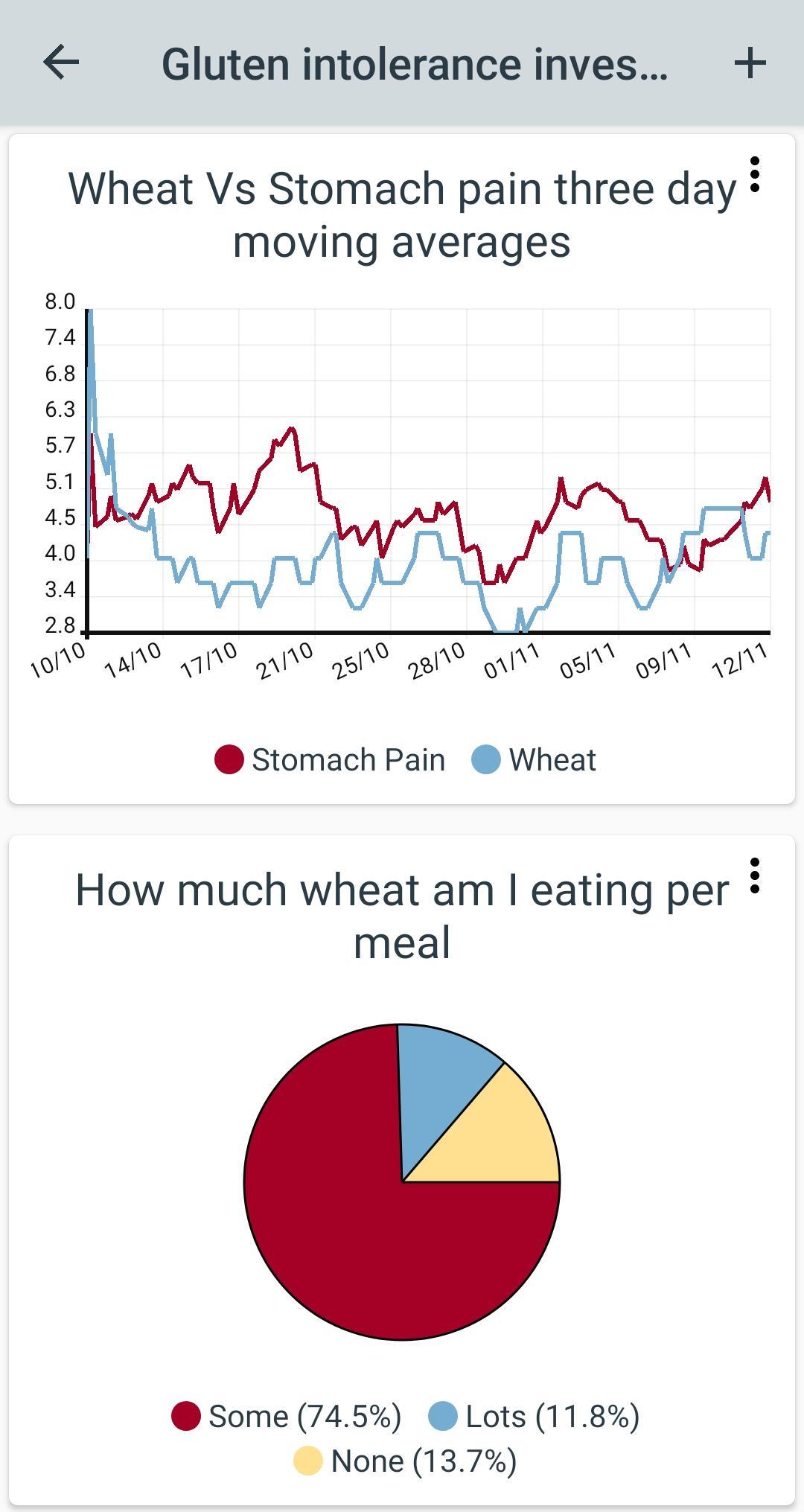This screenshot has height=1512, width=804.
Task: Tap the 01/11 date label on the x-axis
Action: pos(512,662)
